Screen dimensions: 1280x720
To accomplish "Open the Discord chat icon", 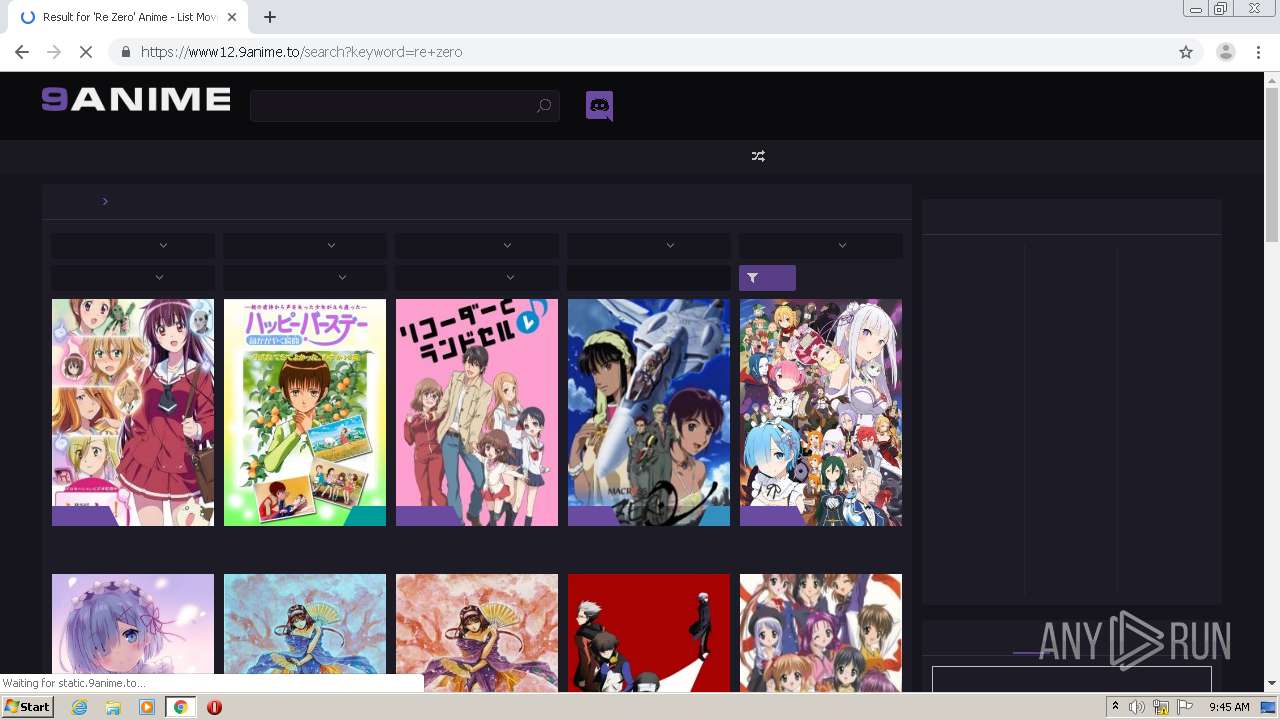I will coord(599,105).
